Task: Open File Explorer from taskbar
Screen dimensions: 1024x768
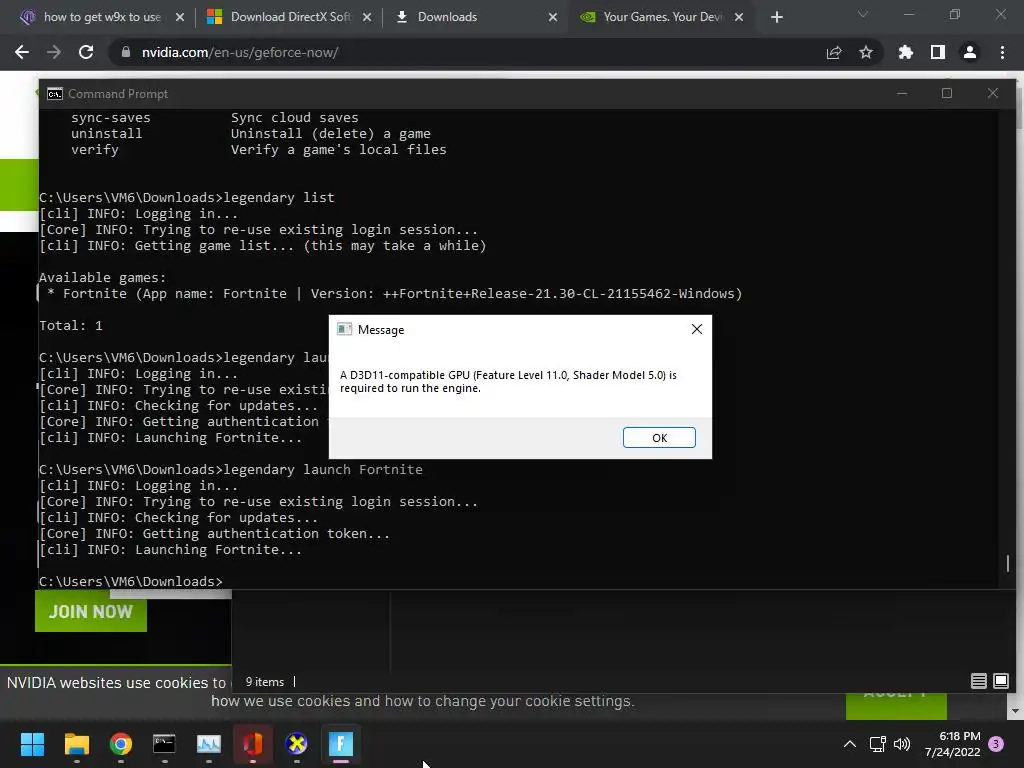Action: [76, 744]
